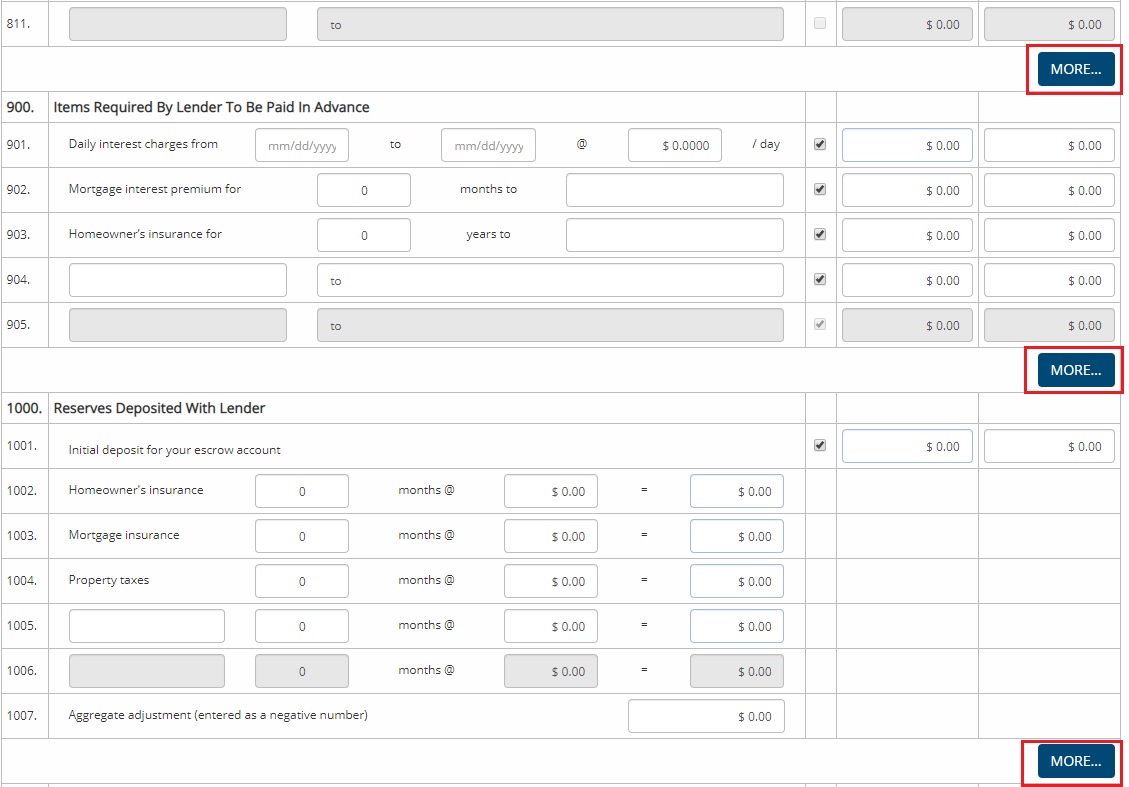
Task: Click line 1003 monthly amount field
Action: 551,536
